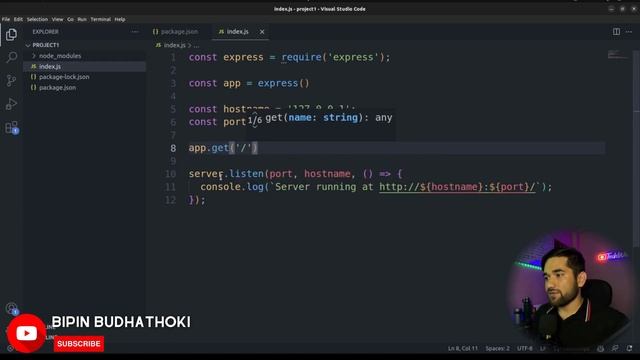The width and height of the screenshot is (640, 360).
Task: Follow the http://${hostname}:${port}/ link
Action: [x=457, y=187]
